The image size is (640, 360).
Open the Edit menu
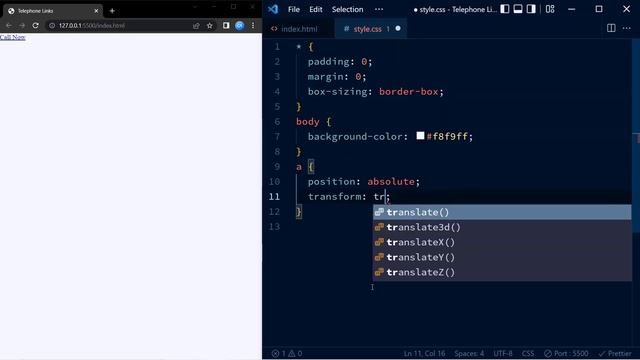pos(316,9)
